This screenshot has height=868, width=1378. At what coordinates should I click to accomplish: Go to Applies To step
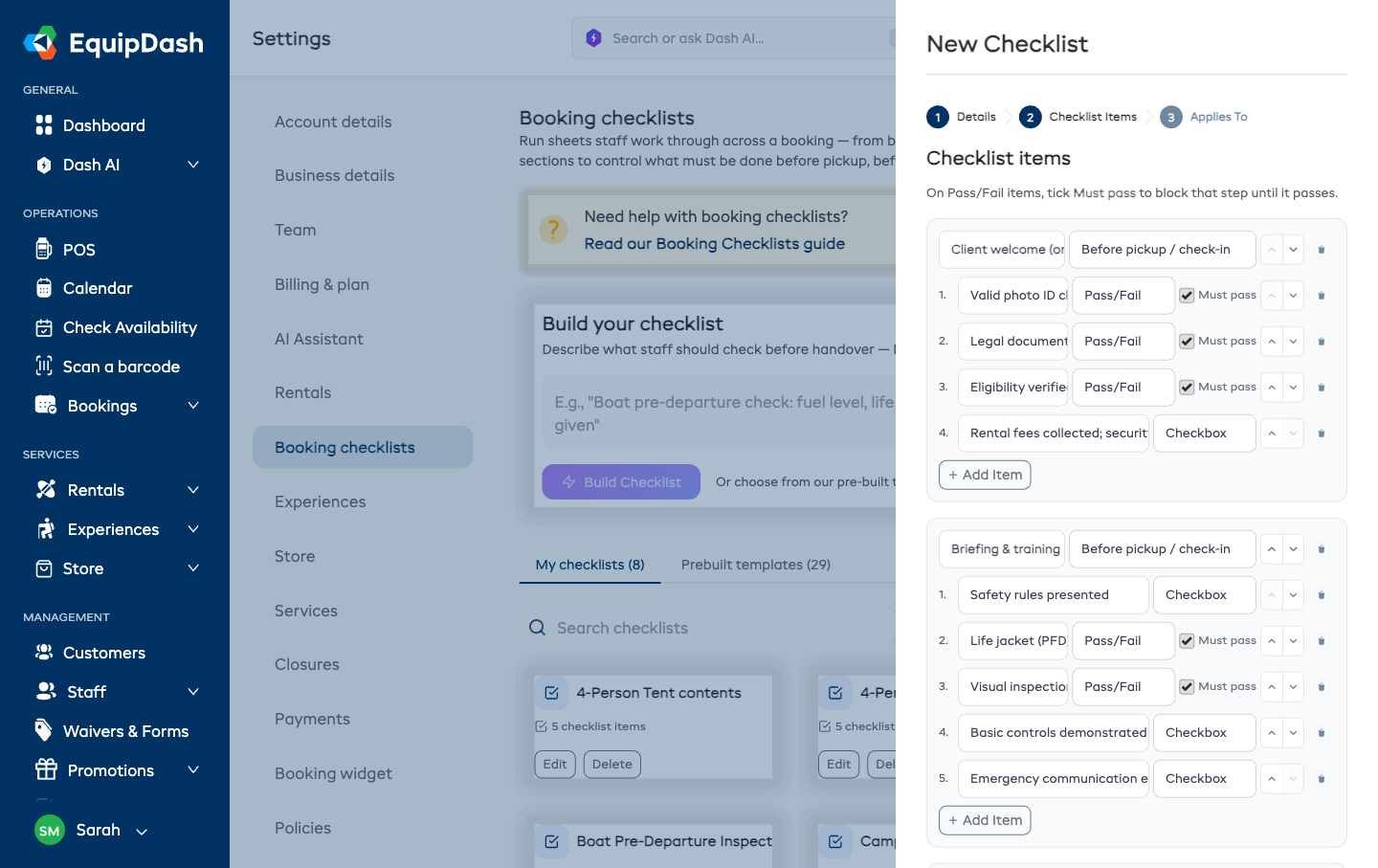tap(1204, 117)
